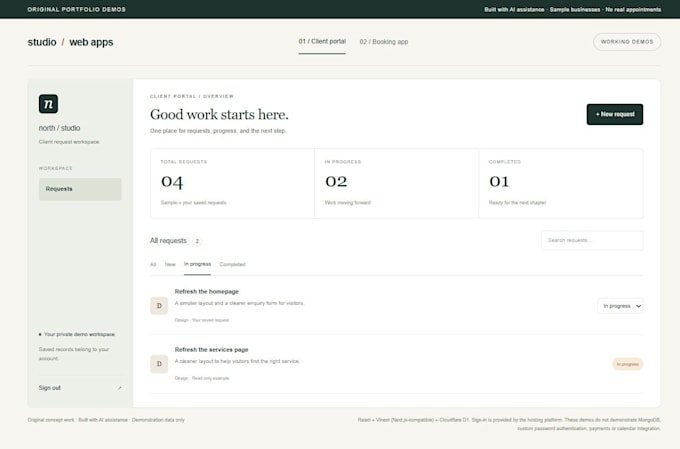
Task: Click the studio / web apps site title
Action: [70, 42]
